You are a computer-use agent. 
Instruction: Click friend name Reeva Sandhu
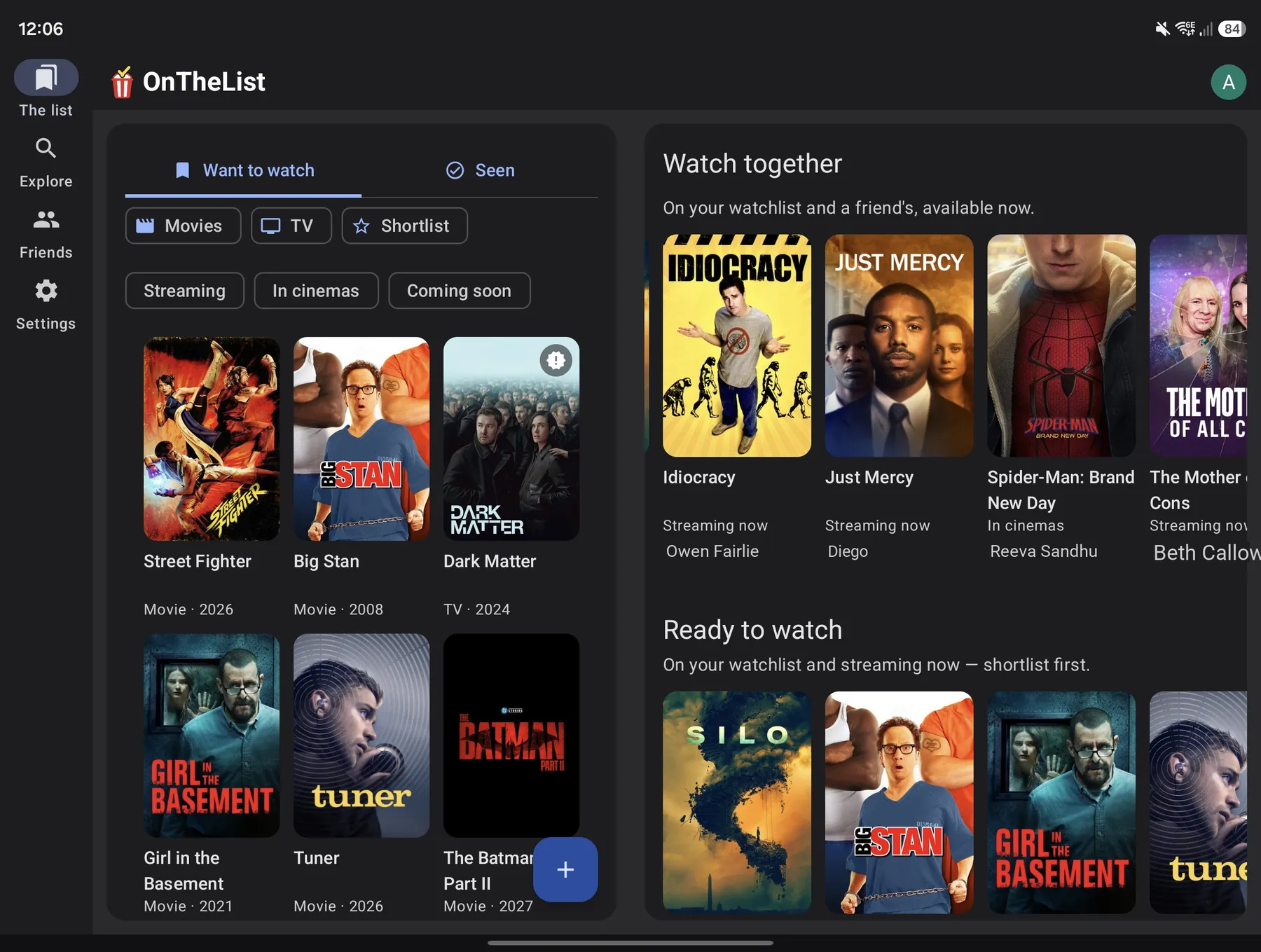click(1043, 551)
